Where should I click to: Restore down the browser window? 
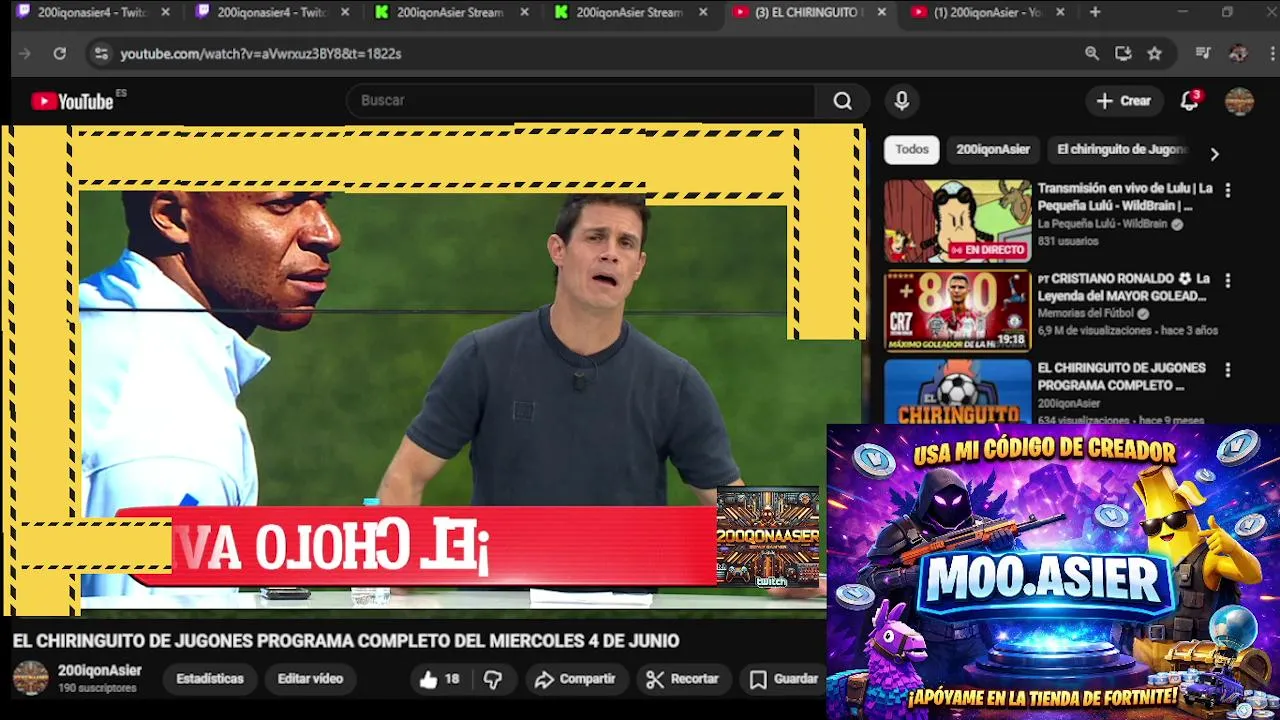pyautogui.click(x=1227, y=12)
